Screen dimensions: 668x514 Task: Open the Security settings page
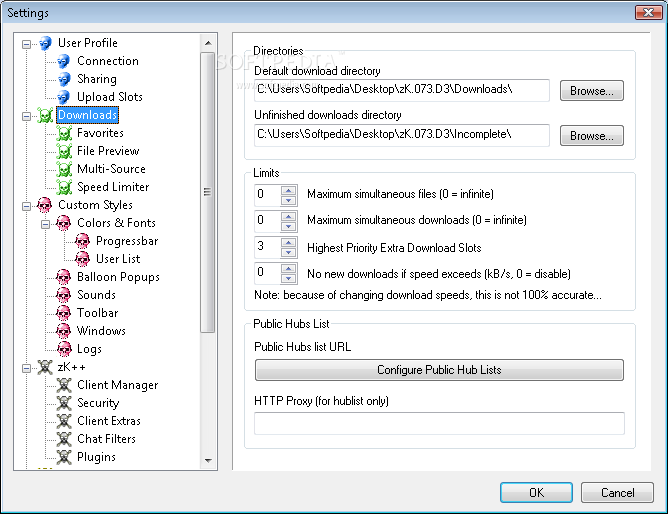(x=98, y=403)
